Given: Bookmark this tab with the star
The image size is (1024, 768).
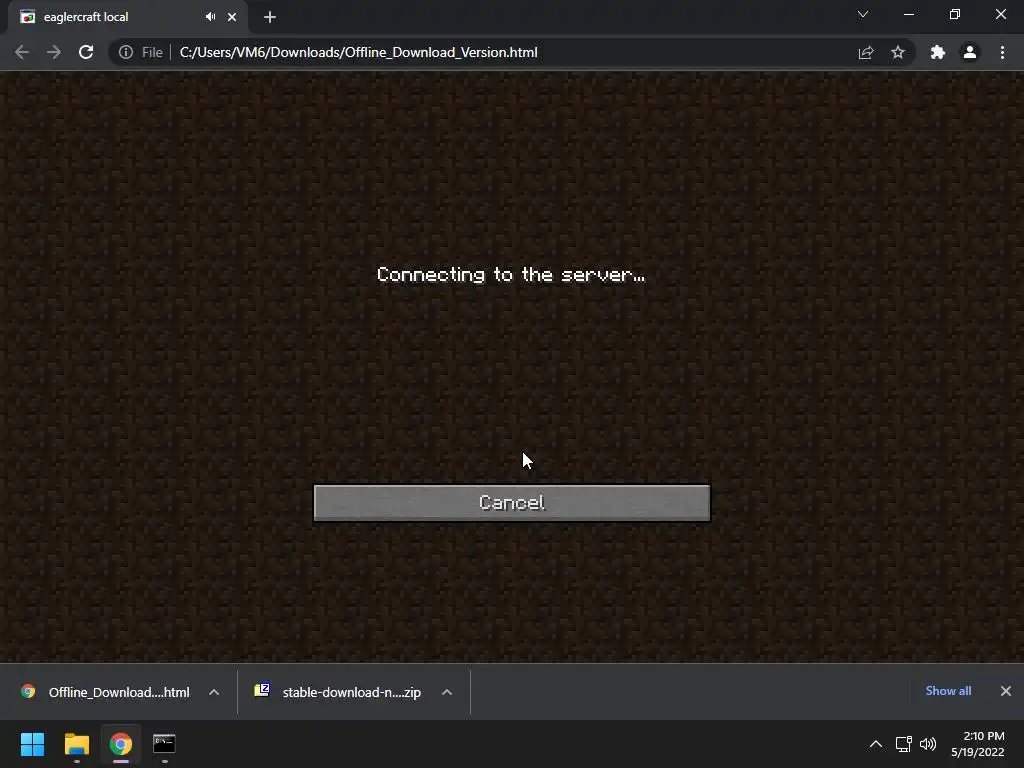Looking at the screenshot, I should [x=898, y=52].
